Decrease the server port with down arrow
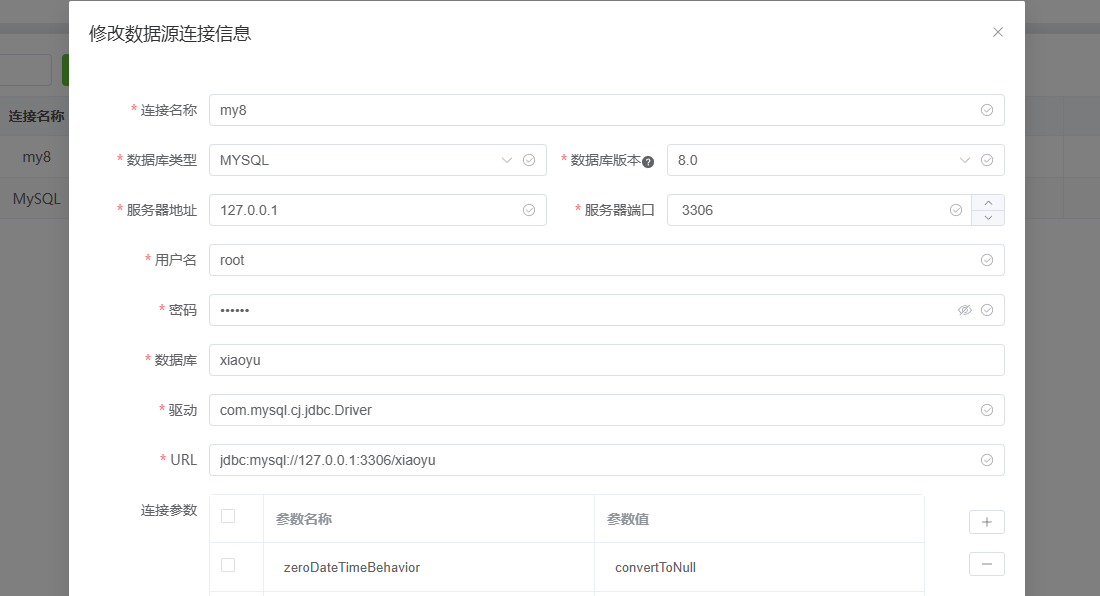Viewport: 1100px width, 596px height. pyautogui.click(x=988, y=218)
